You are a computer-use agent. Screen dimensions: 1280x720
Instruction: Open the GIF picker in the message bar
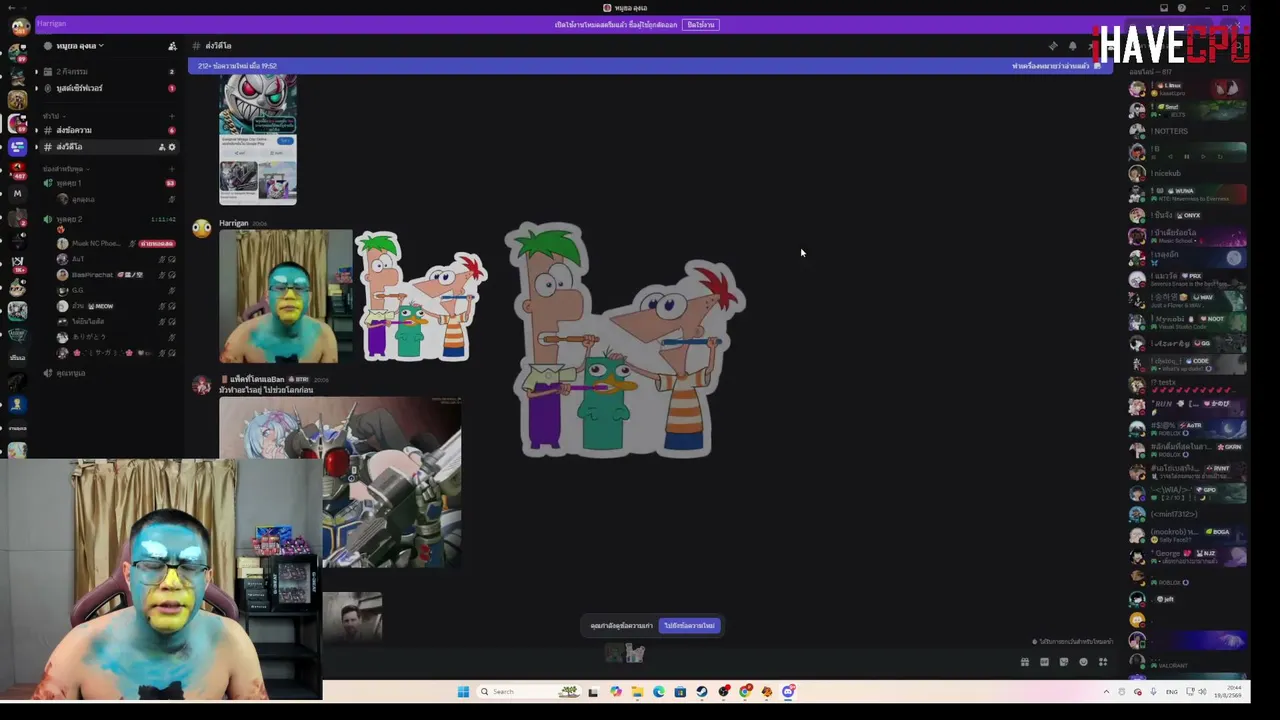(x=1044, y=662)
